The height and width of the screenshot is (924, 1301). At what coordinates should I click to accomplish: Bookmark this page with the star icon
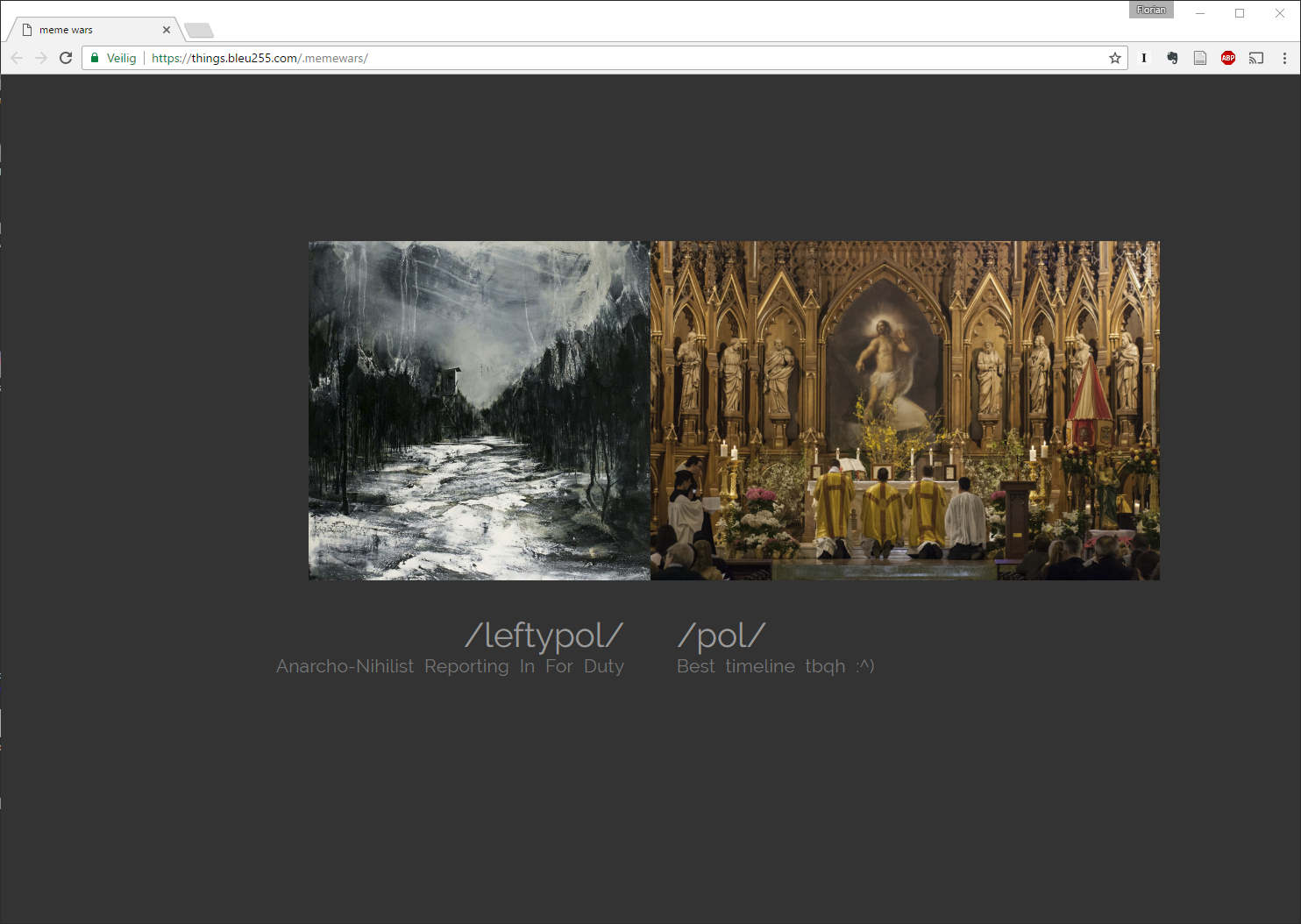click(1114, 58)
